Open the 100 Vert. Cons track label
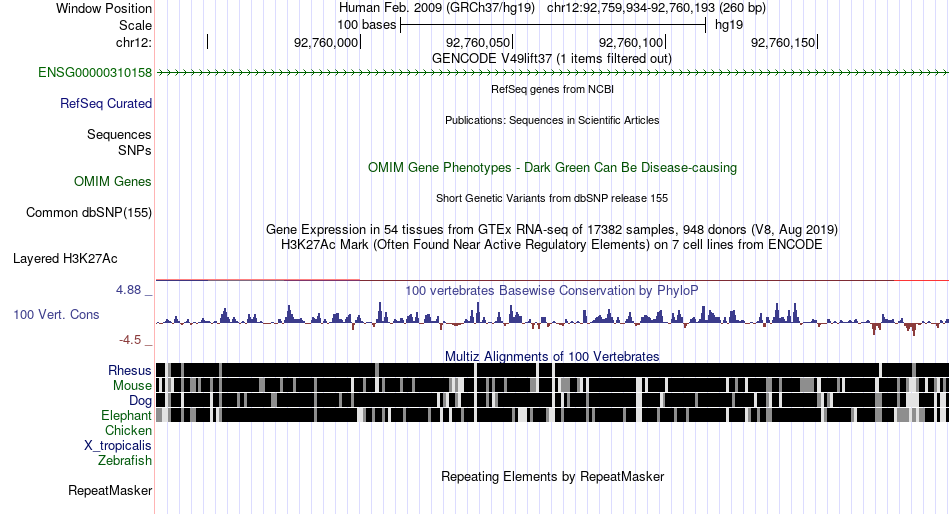Screen dimensions: 950x514 [x=56, y=315]
